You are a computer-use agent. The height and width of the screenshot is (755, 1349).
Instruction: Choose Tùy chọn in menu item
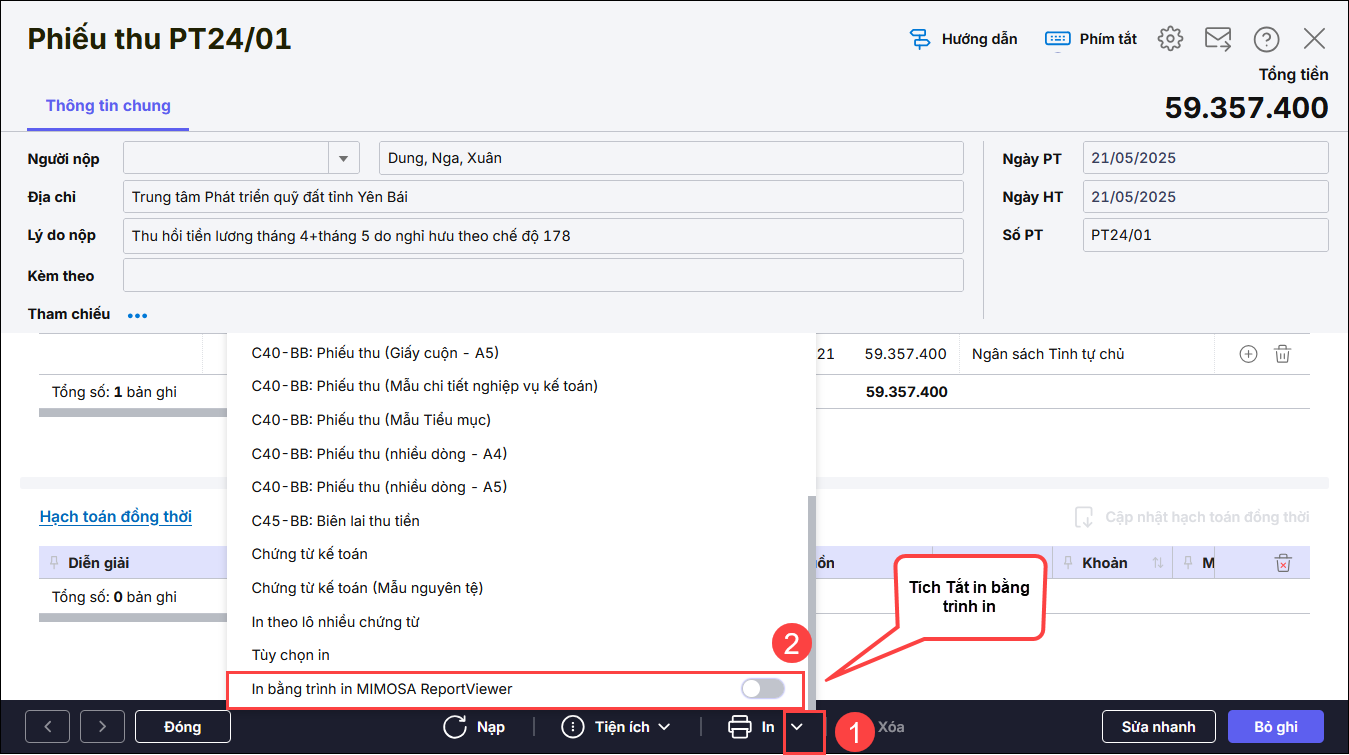(290, 655)
